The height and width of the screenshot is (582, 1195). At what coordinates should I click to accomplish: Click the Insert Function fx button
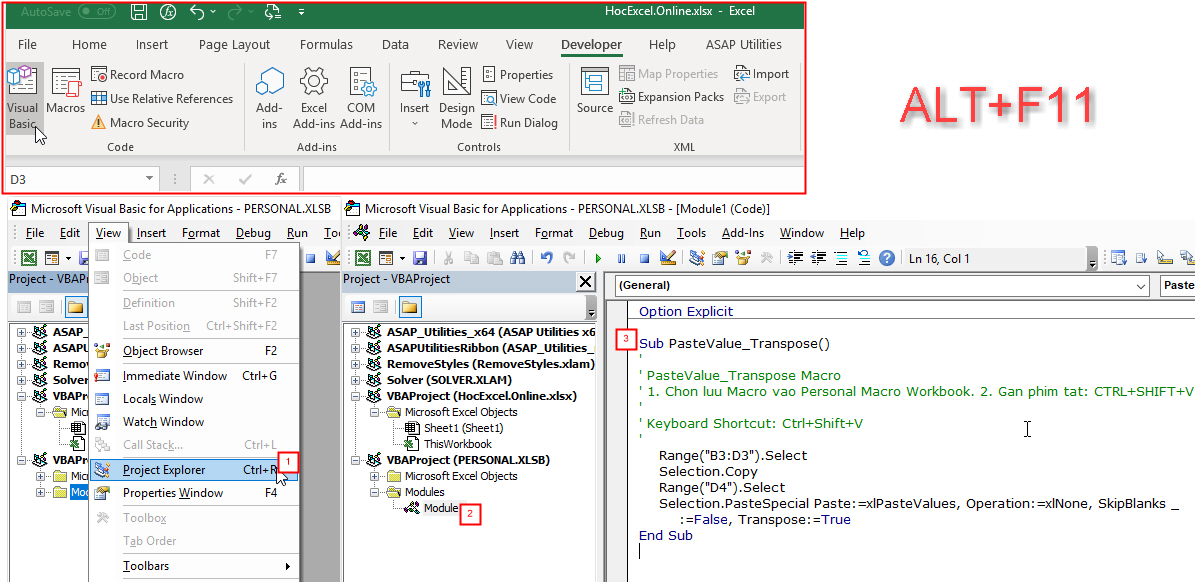280,179
